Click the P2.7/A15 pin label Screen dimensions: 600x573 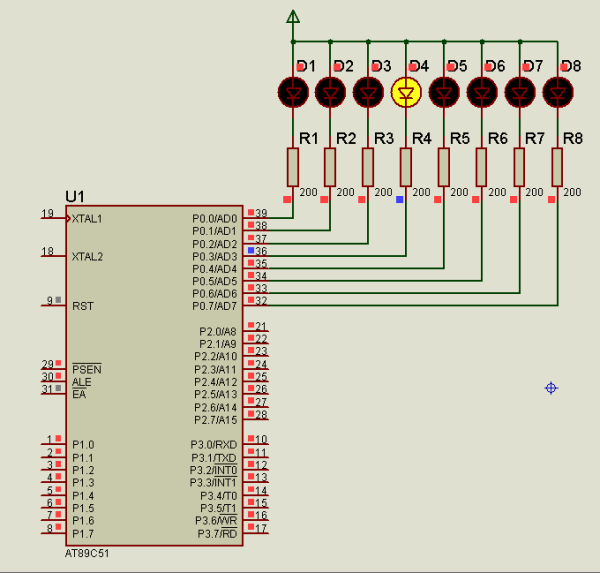(x=216, y=420)
